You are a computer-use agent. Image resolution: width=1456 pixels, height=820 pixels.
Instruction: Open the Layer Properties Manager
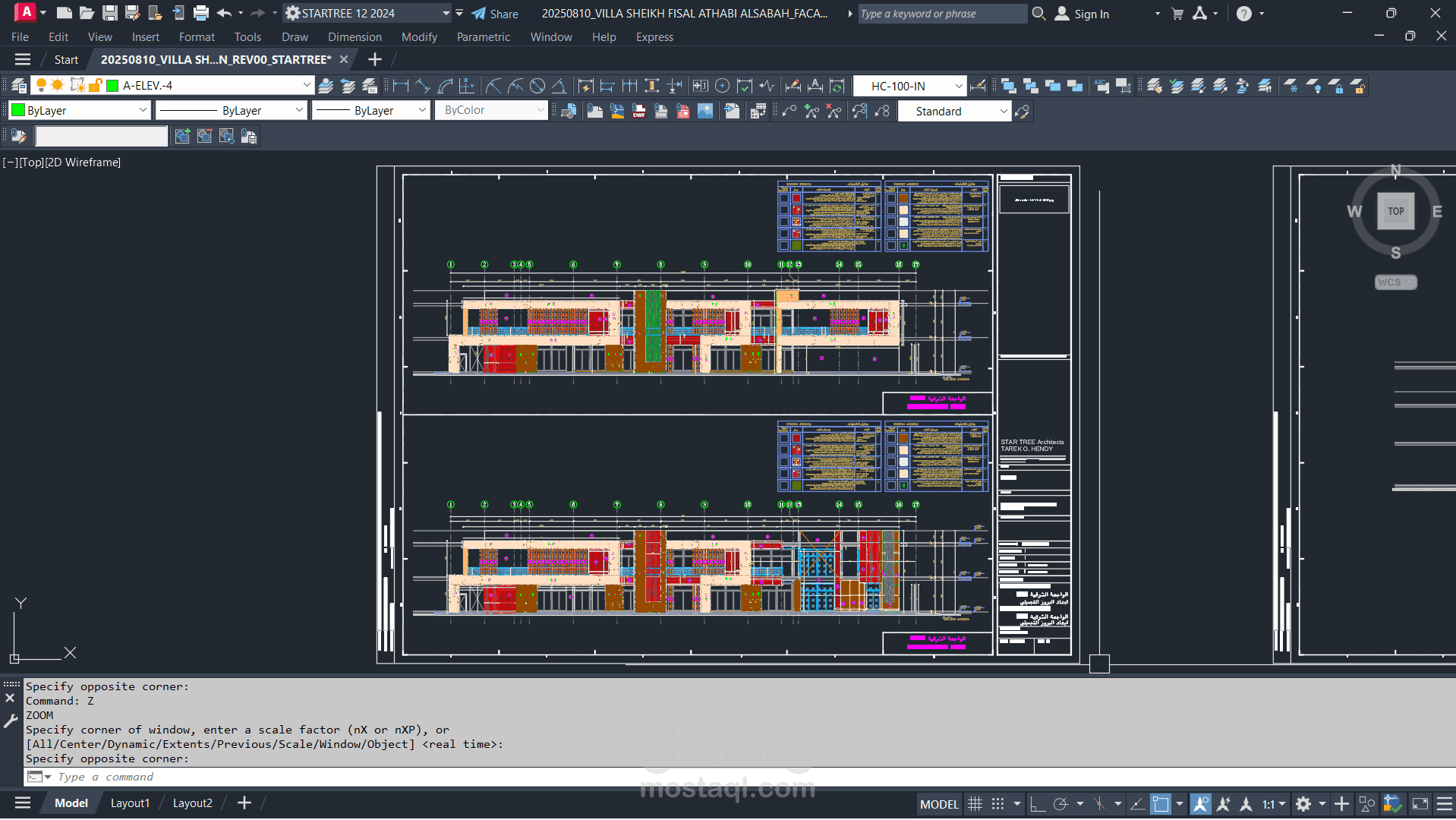coord(19,86)
